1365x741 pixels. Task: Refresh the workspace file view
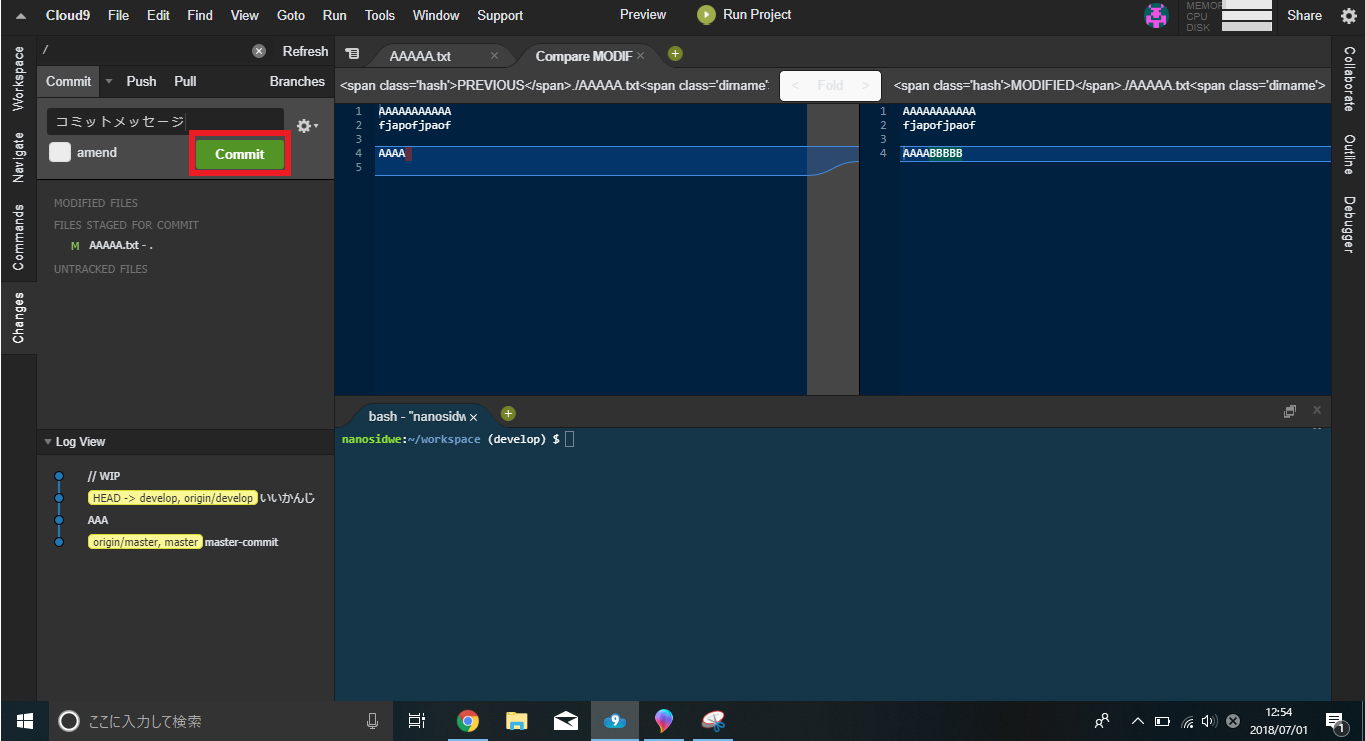point(304,50)
